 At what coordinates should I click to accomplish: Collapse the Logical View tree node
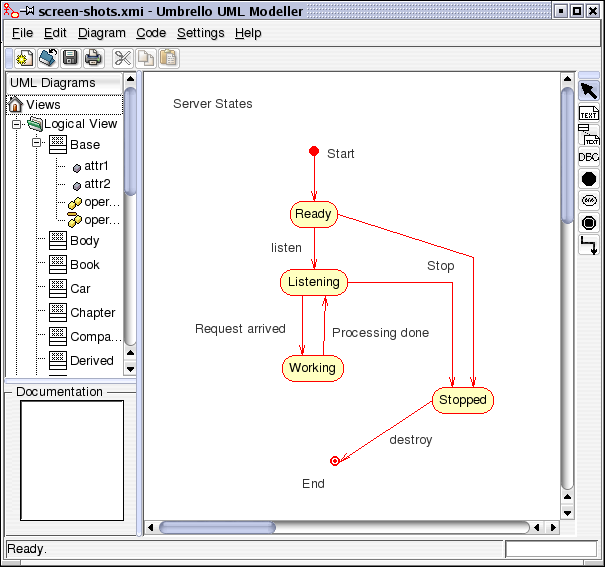16,124
